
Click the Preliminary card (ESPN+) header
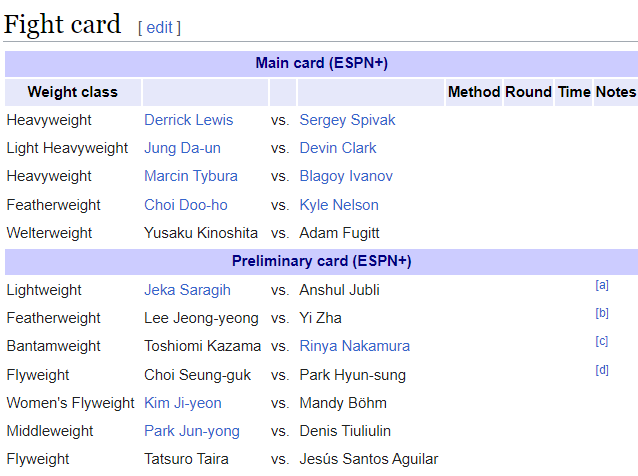[321, 261]
